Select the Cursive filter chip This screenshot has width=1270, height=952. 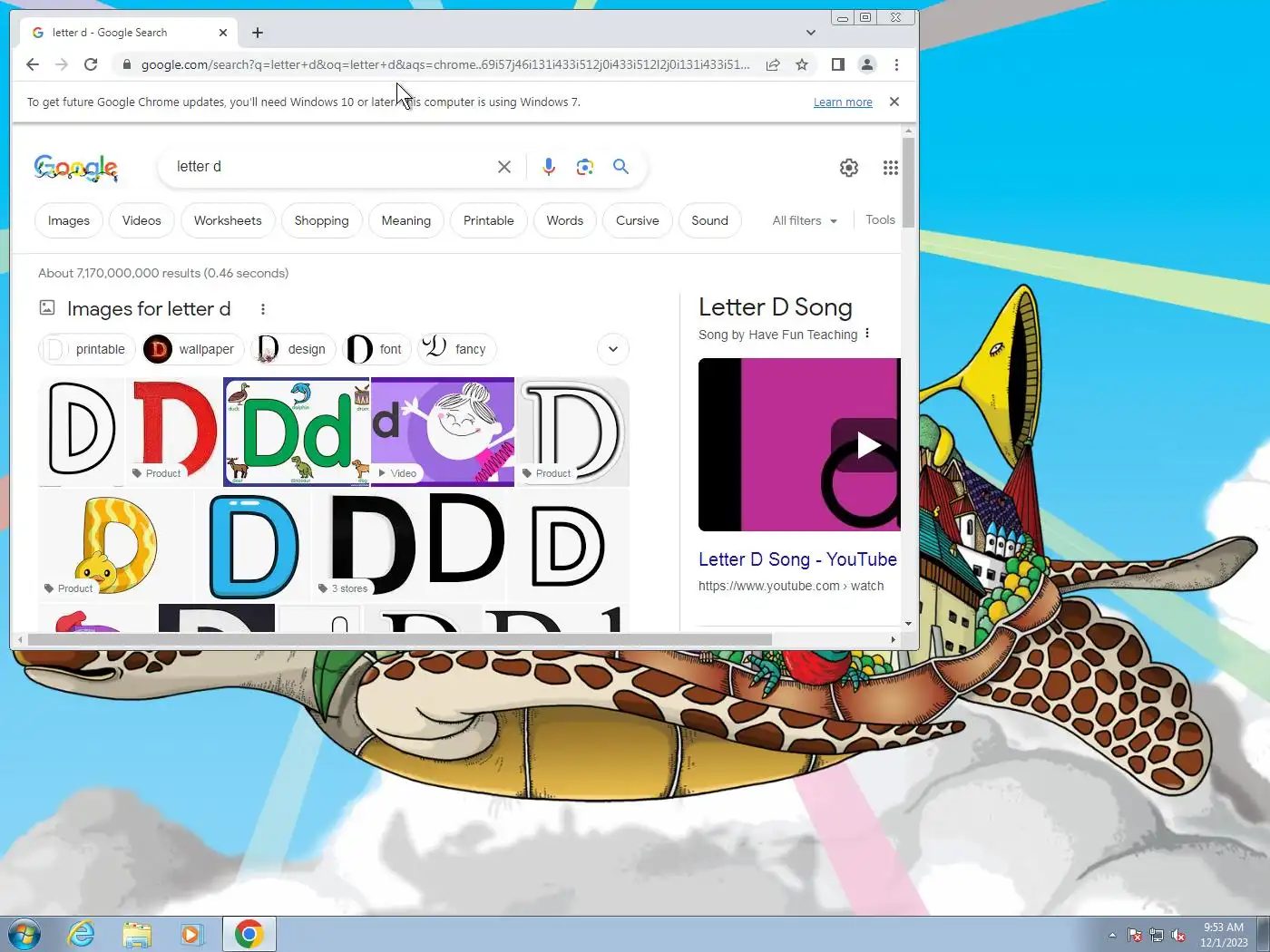[638, 220]
